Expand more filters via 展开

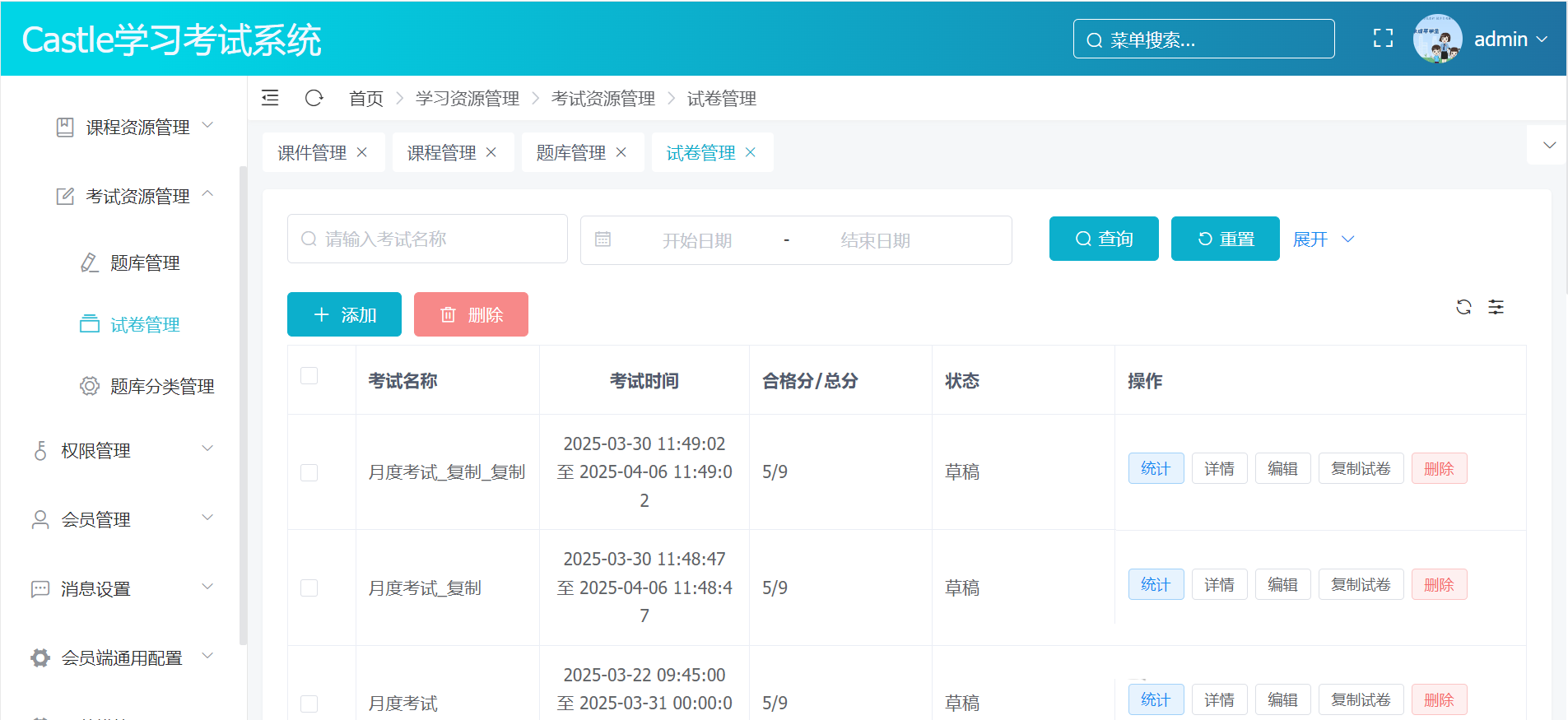click(1322, 239)
